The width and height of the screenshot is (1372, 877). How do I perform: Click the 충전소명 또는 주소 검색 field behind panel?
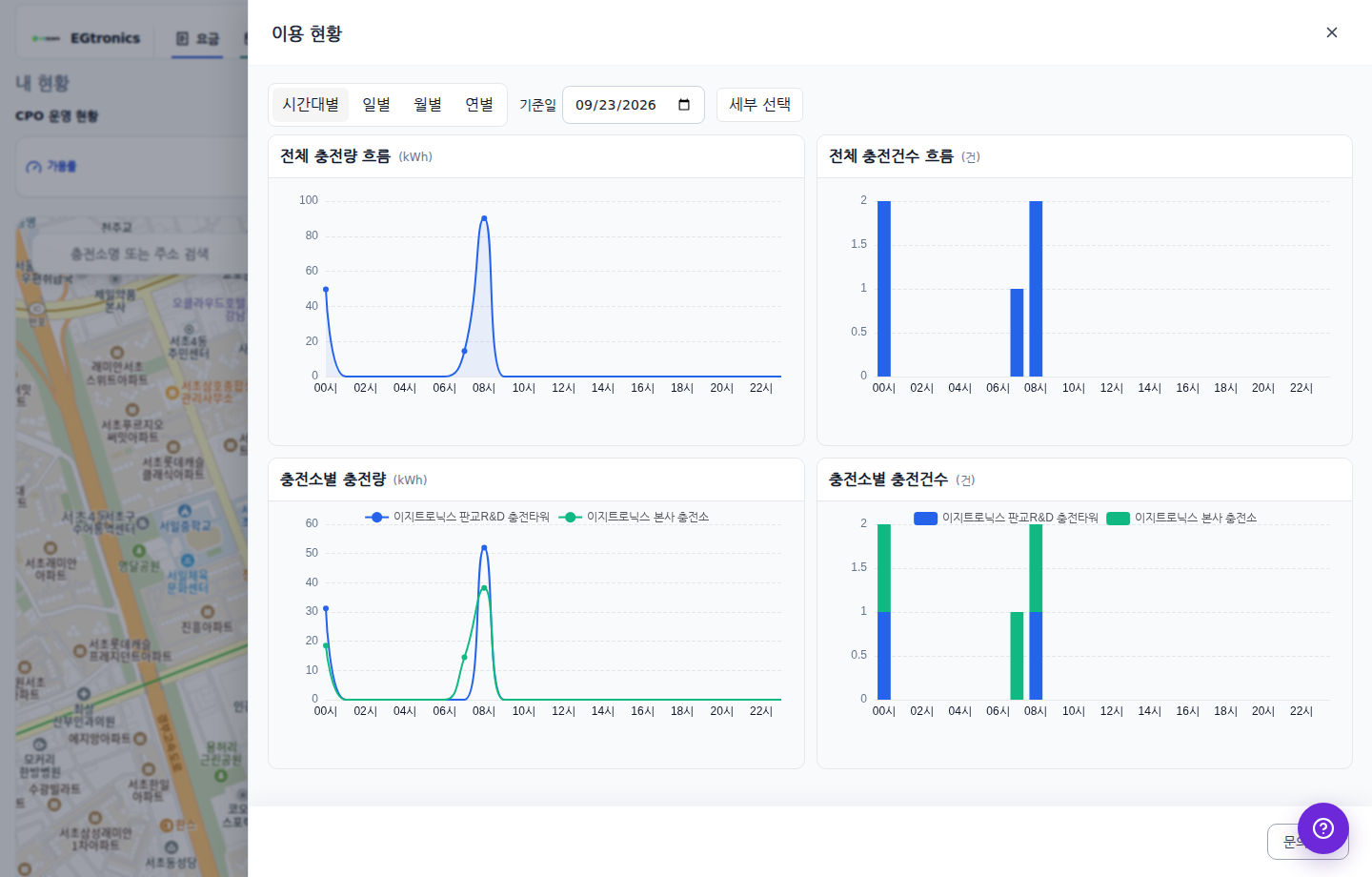tap(140, 254)
